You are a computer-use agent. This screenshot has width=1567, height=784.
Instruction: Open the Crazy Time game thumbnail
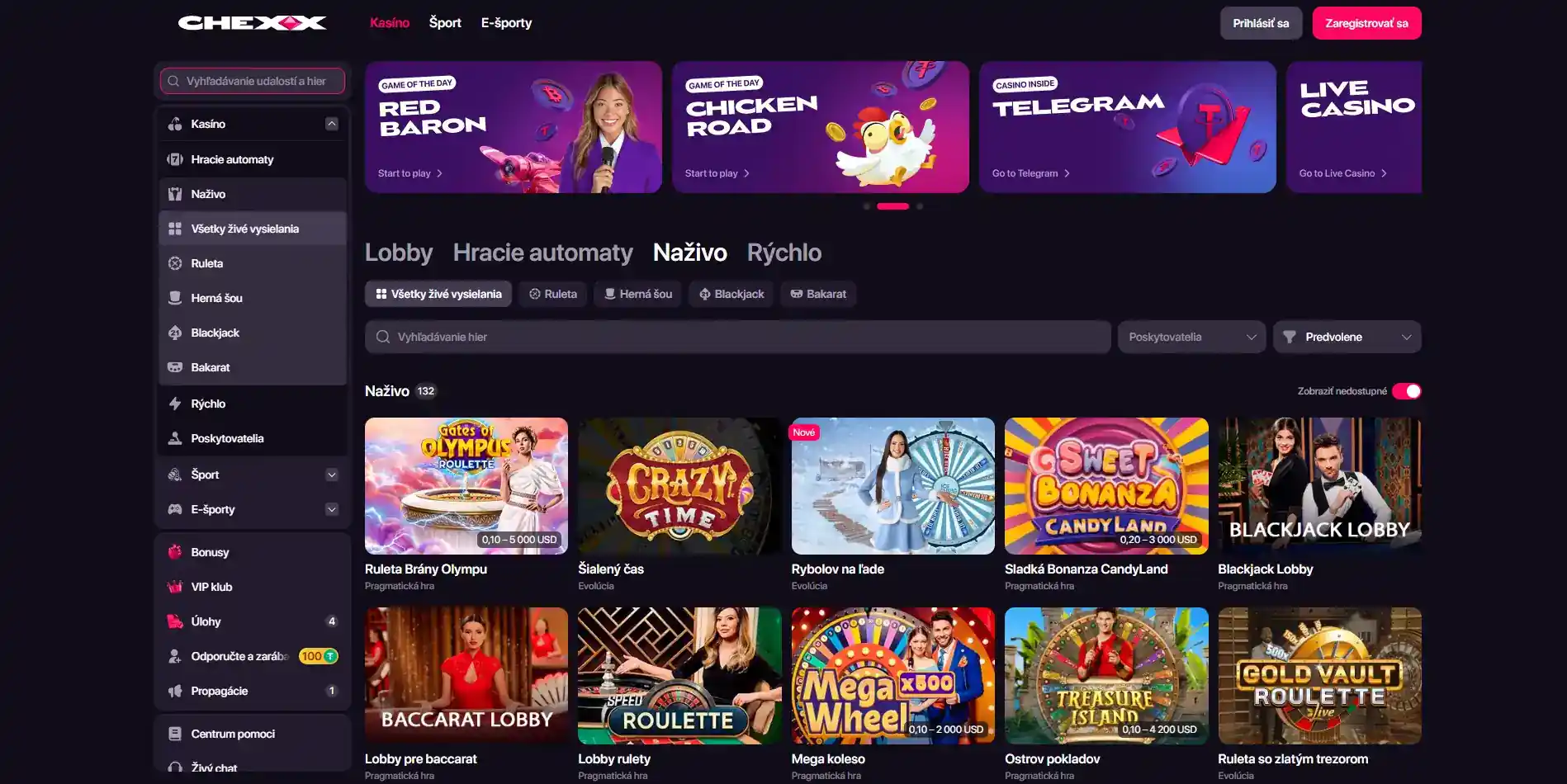coord(679,486)
